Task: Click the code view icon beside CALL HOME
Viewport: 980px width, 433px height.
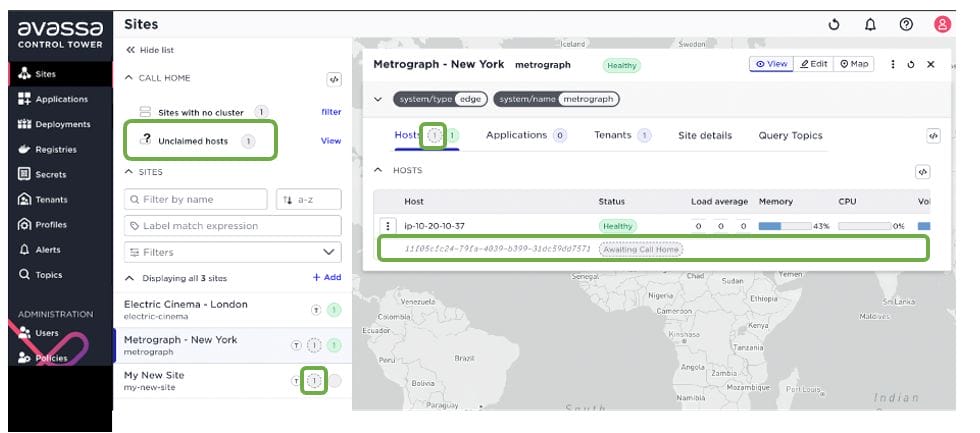Action: pyautogui.click(x=334, y=79)
